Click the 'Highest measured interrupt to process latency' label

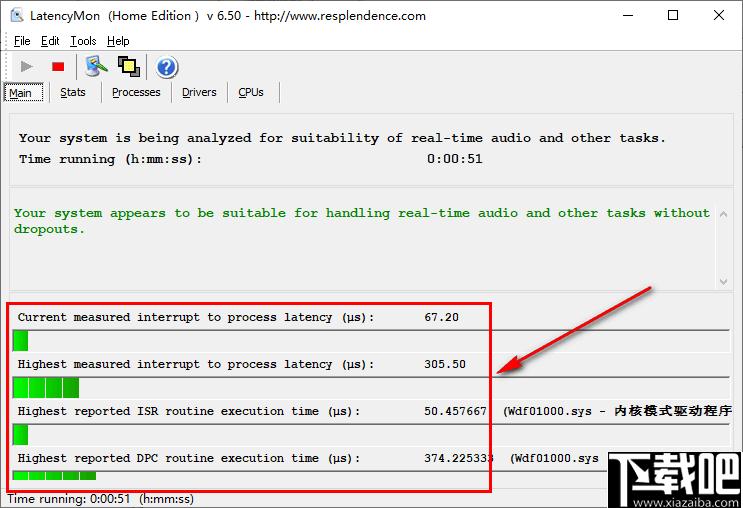196,364
